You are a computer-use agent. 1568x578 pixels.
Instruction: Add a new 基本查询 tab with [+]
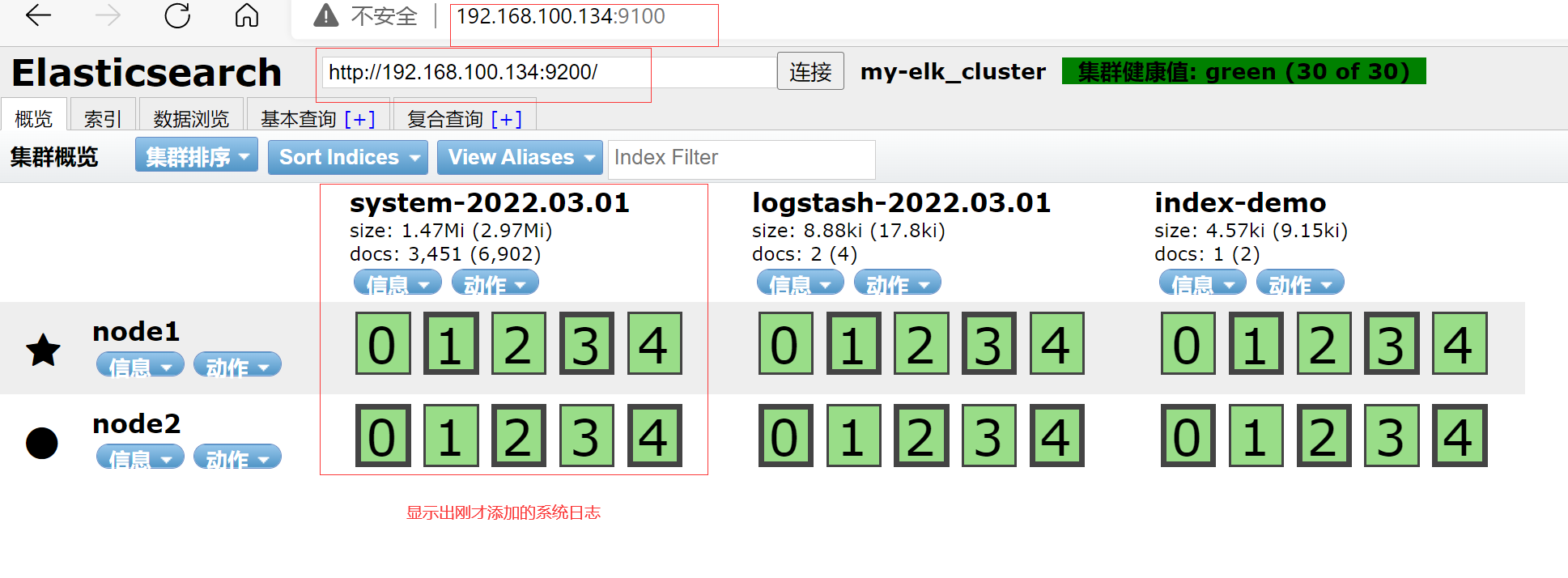(x=359, y=119)
